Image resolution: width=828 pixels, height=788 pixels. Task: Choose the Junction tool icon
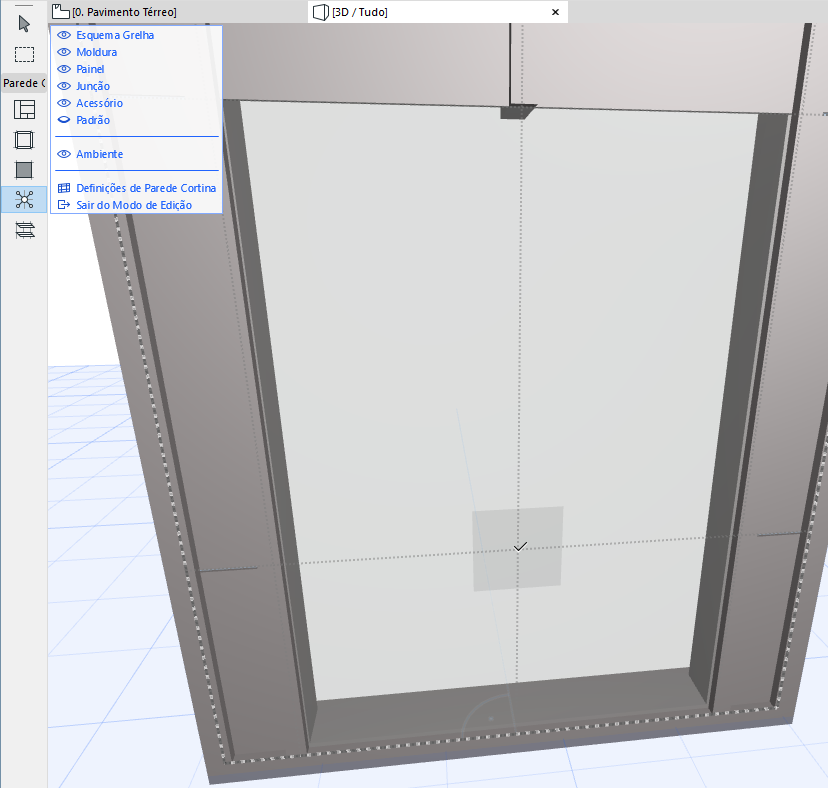point(24,199)
